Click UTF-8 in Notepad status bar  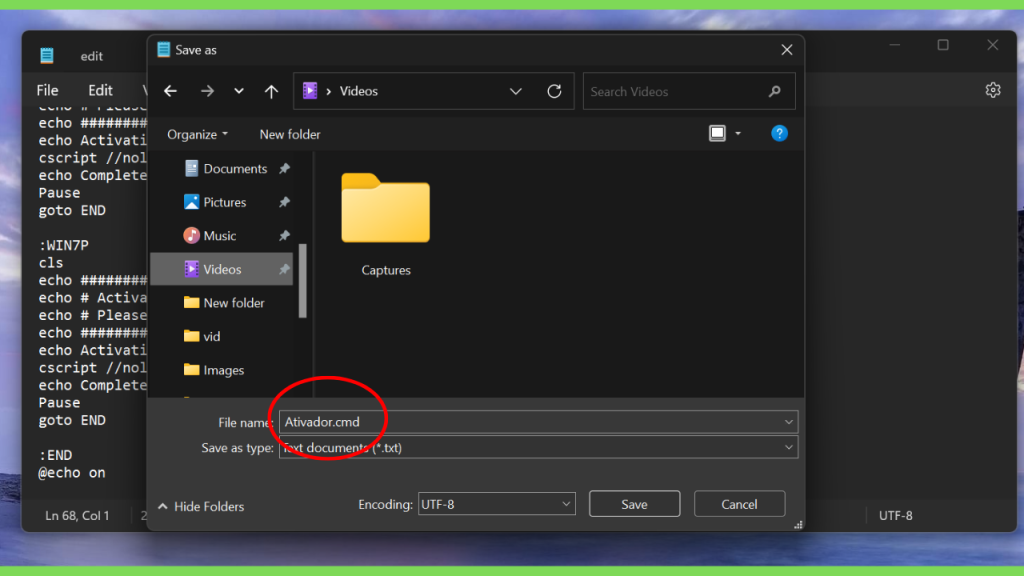coord(895,515)
